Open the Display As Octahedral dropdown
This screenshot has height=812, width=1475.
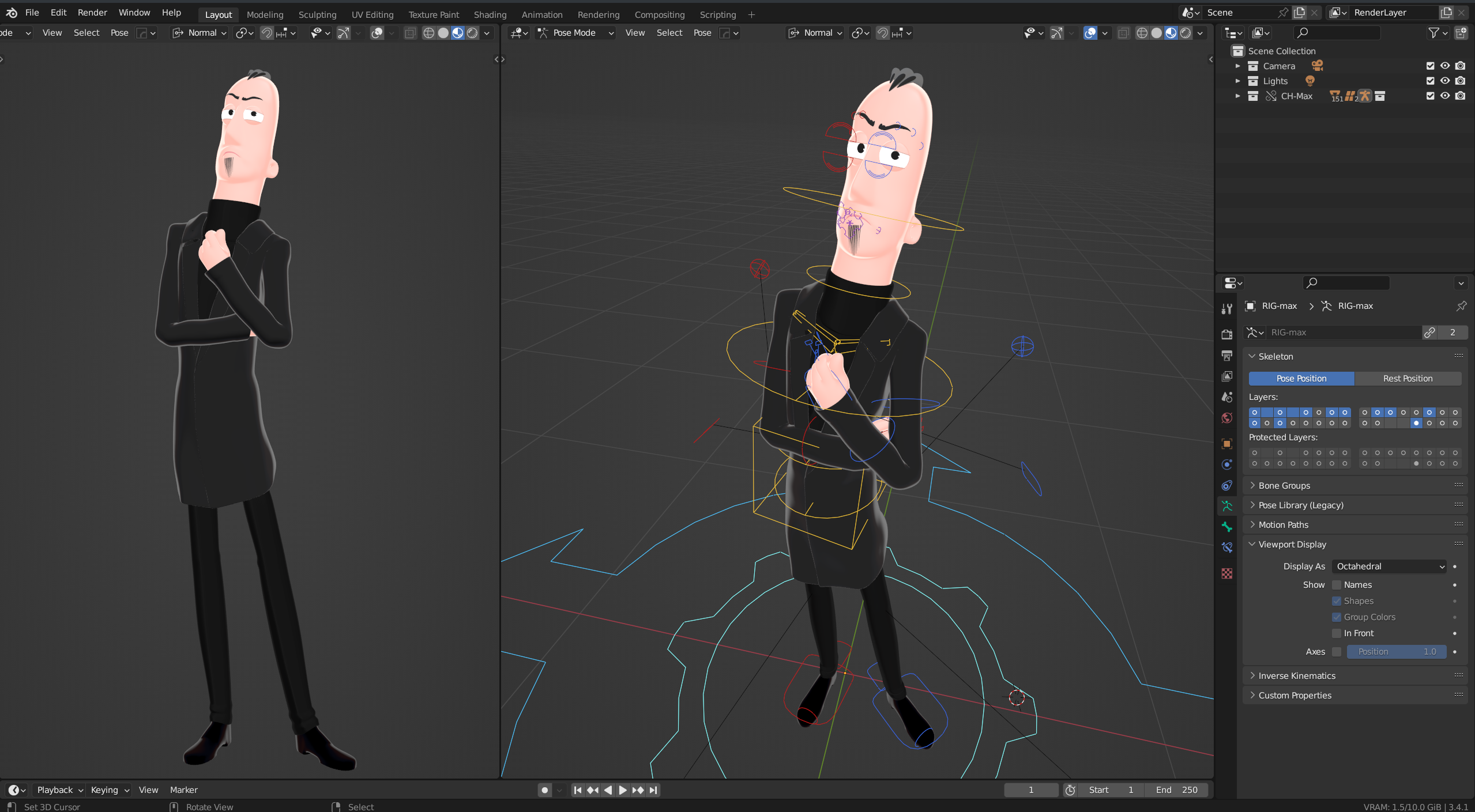click(x=1390, y=566)
